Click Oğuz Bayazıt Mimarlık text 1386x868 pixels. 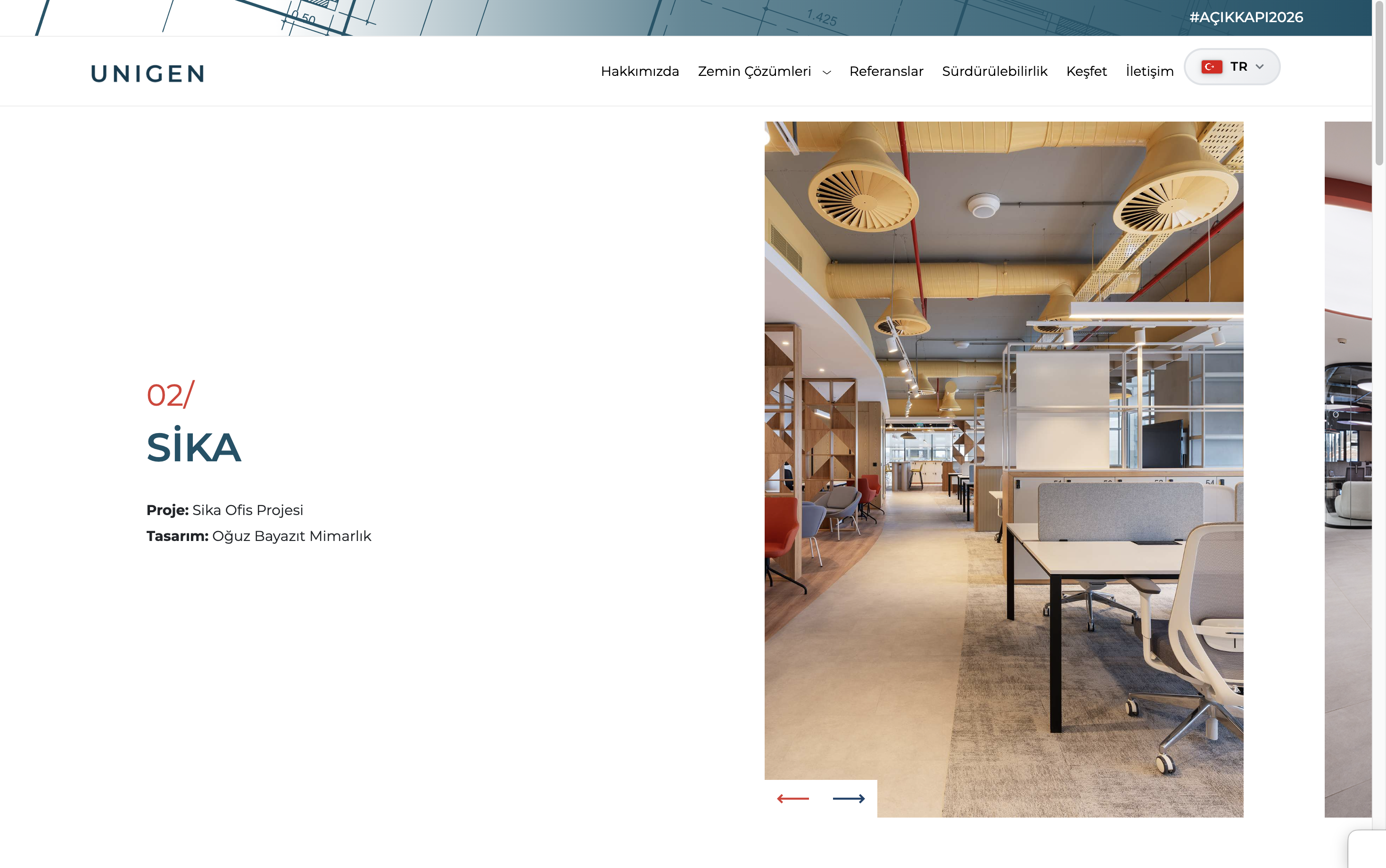coord(292,536)
